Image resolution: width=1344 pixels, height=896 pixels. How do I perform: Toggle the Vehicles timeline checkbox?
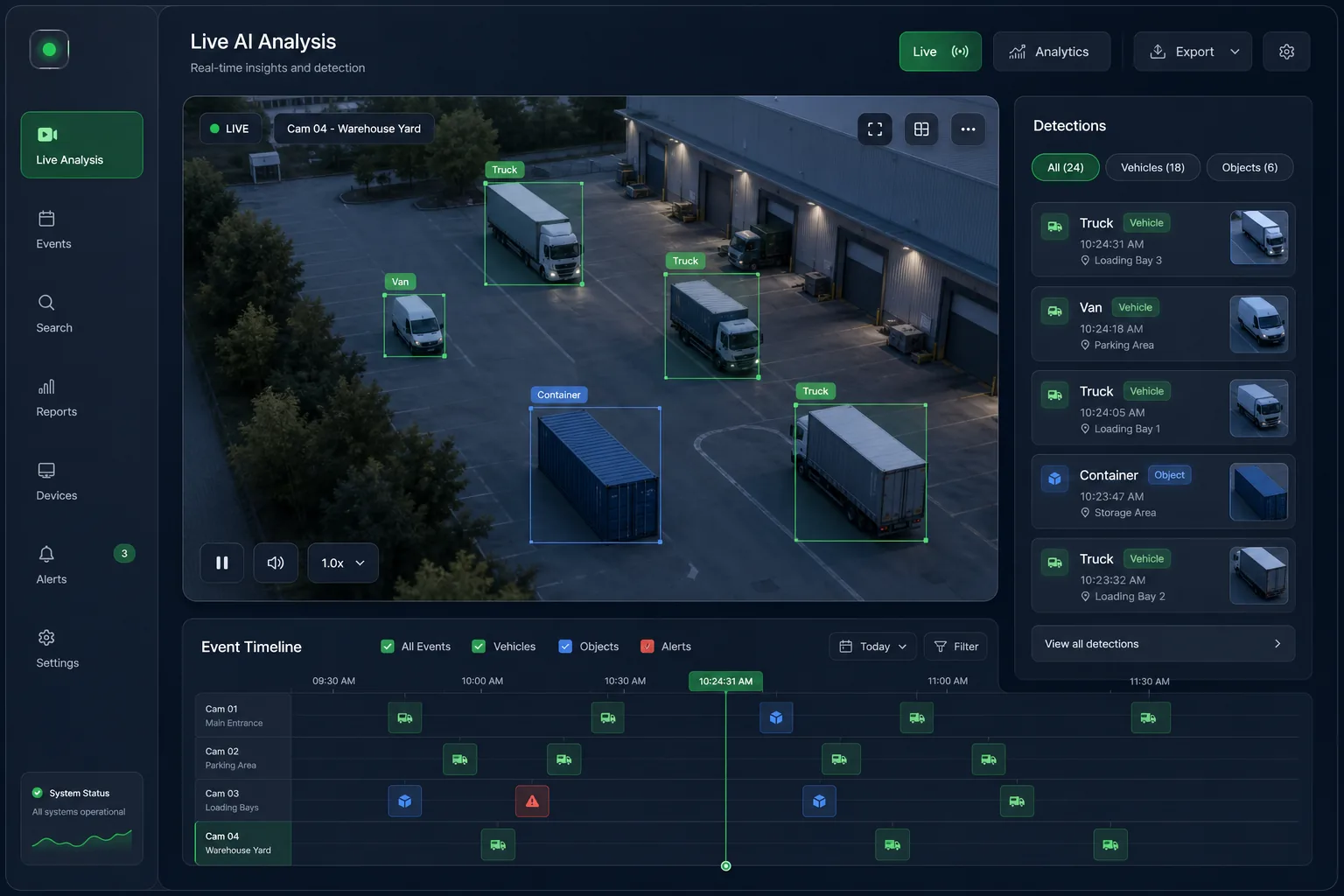coord(479,647)
